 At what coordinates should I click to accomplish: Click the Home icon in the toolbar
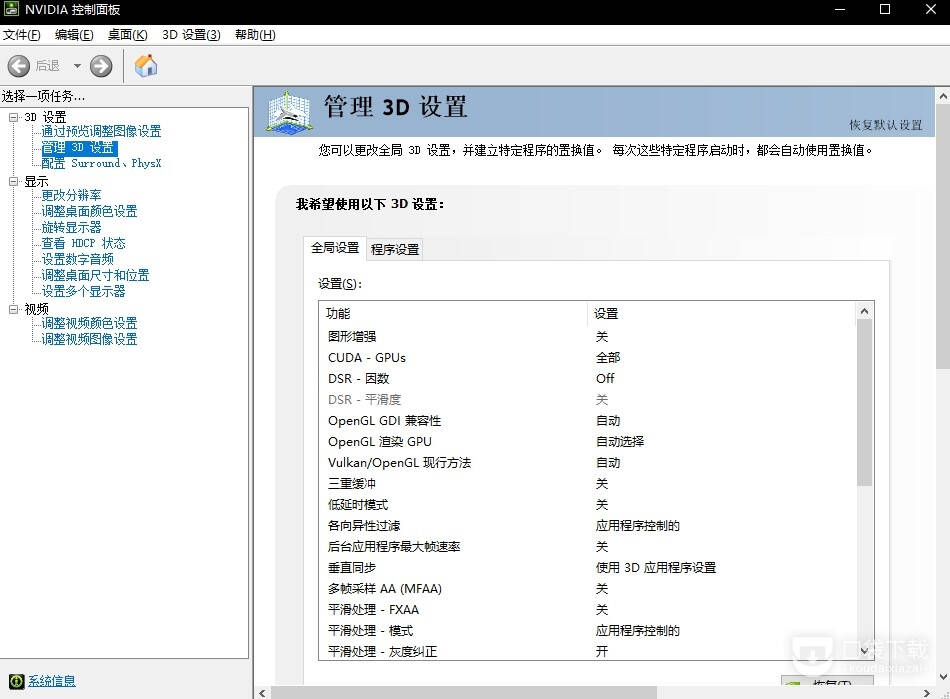(145, 66)
